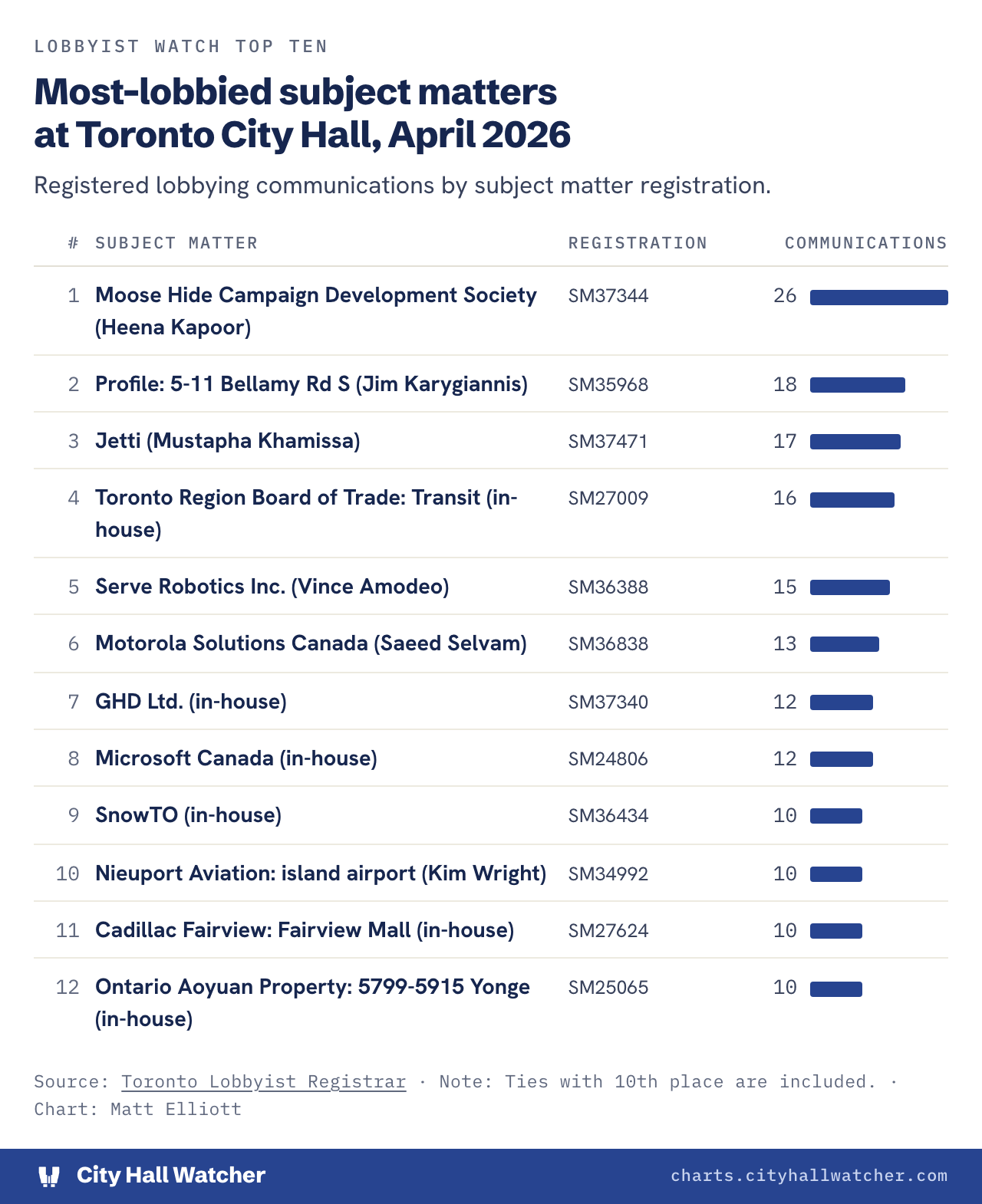Click the Cadillac Fairview: Fairview Mall entry
Image resolution: width=982 pixels, height=1204 pixels.
[x=305, y=930]
